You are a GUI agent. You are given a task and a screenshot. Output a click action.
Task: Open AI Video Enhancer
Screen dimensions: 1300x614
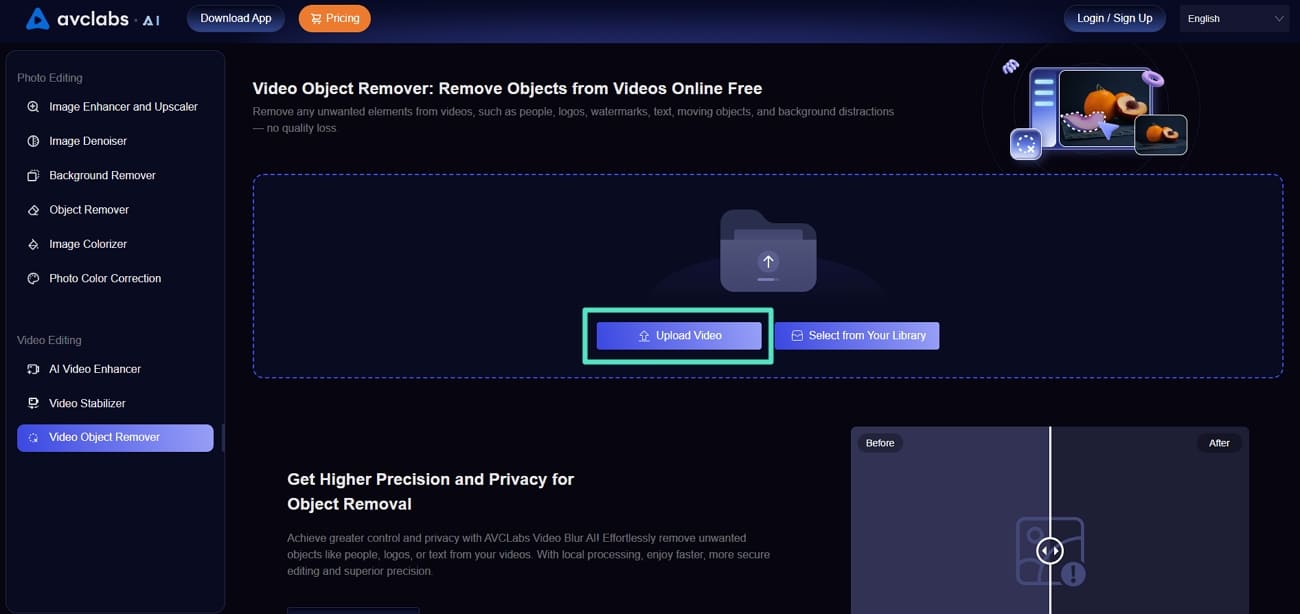coord(115,369)
